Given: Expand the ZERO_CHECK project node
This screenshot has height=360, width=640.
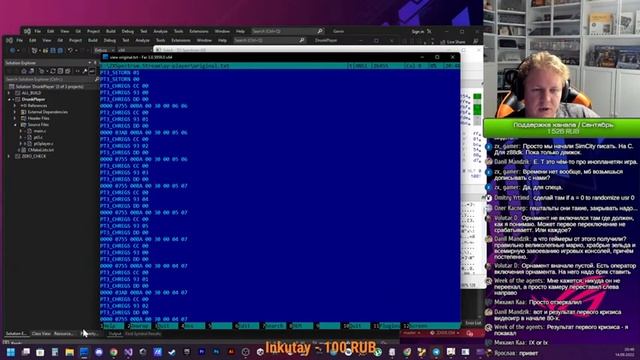Looking at the screenshot, I should 9,156.
